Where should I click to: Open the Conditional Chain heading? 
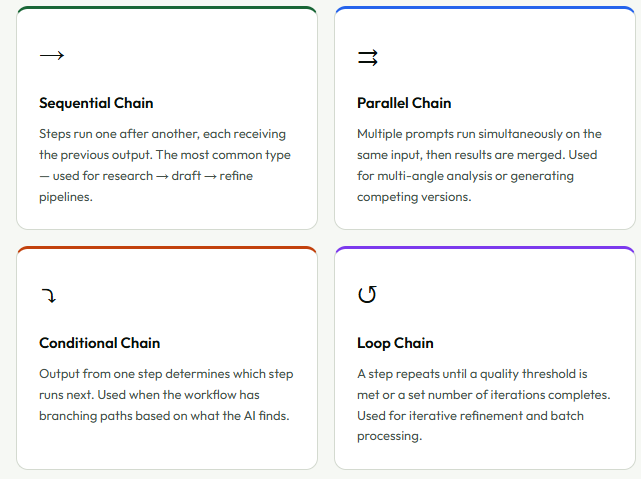point(99,343)
